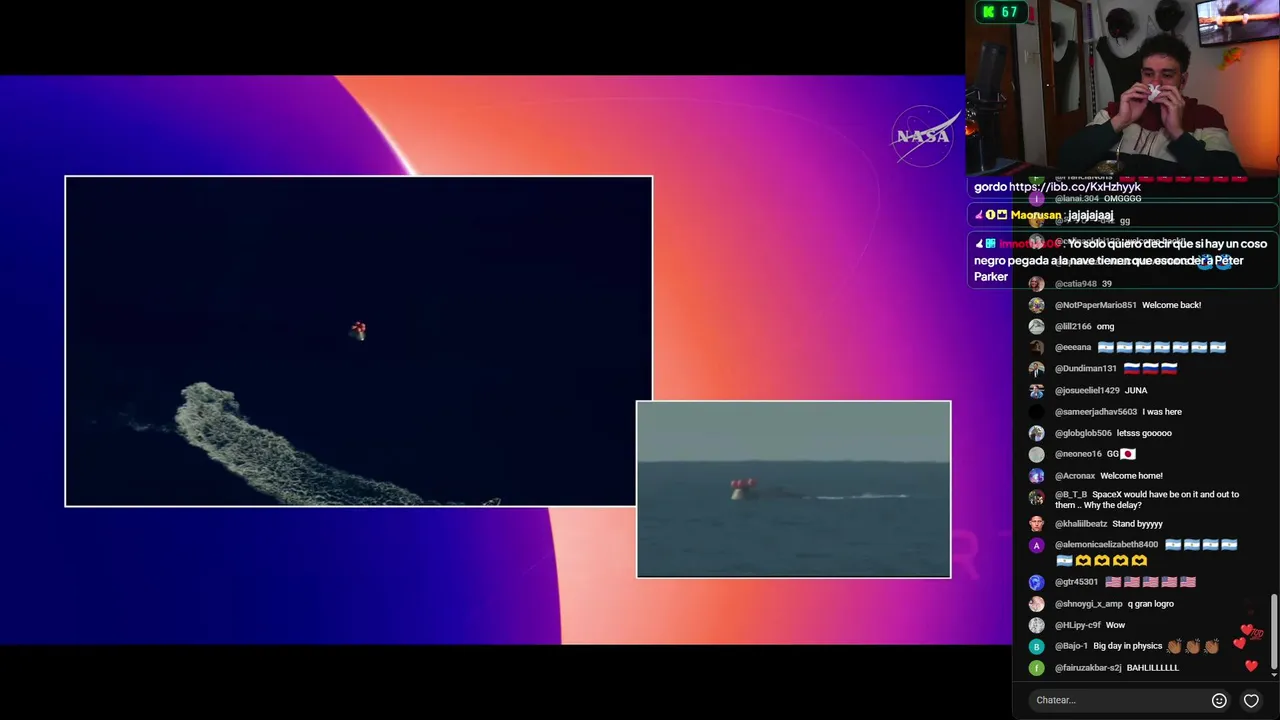Click the 'Big day in physics' message
The height and width of the screenshot is (720, 1280).
[1128, 646]
